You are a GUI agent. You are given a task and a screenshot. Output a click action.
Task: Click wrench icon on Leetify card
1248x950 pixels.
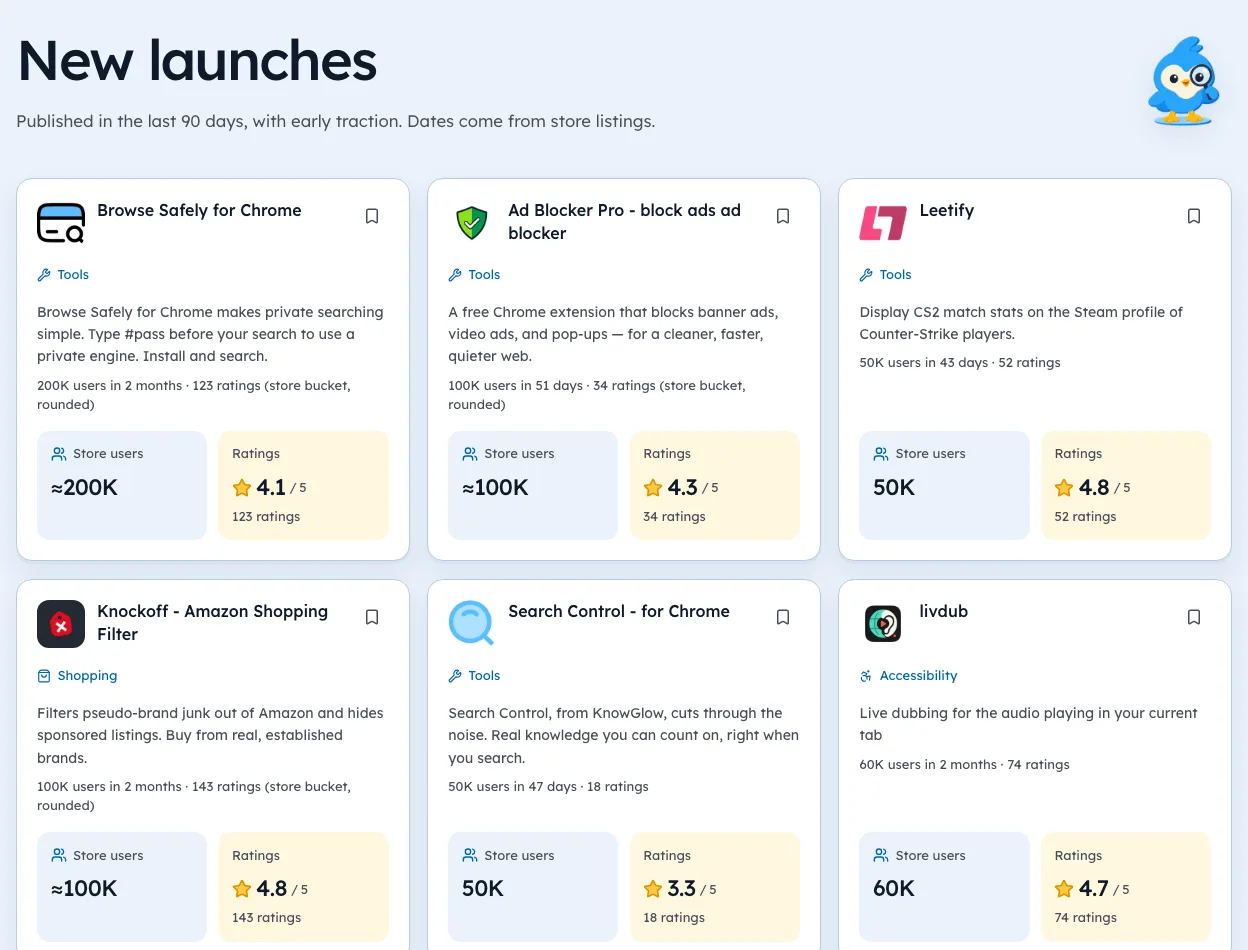click(x=866, y=275)
